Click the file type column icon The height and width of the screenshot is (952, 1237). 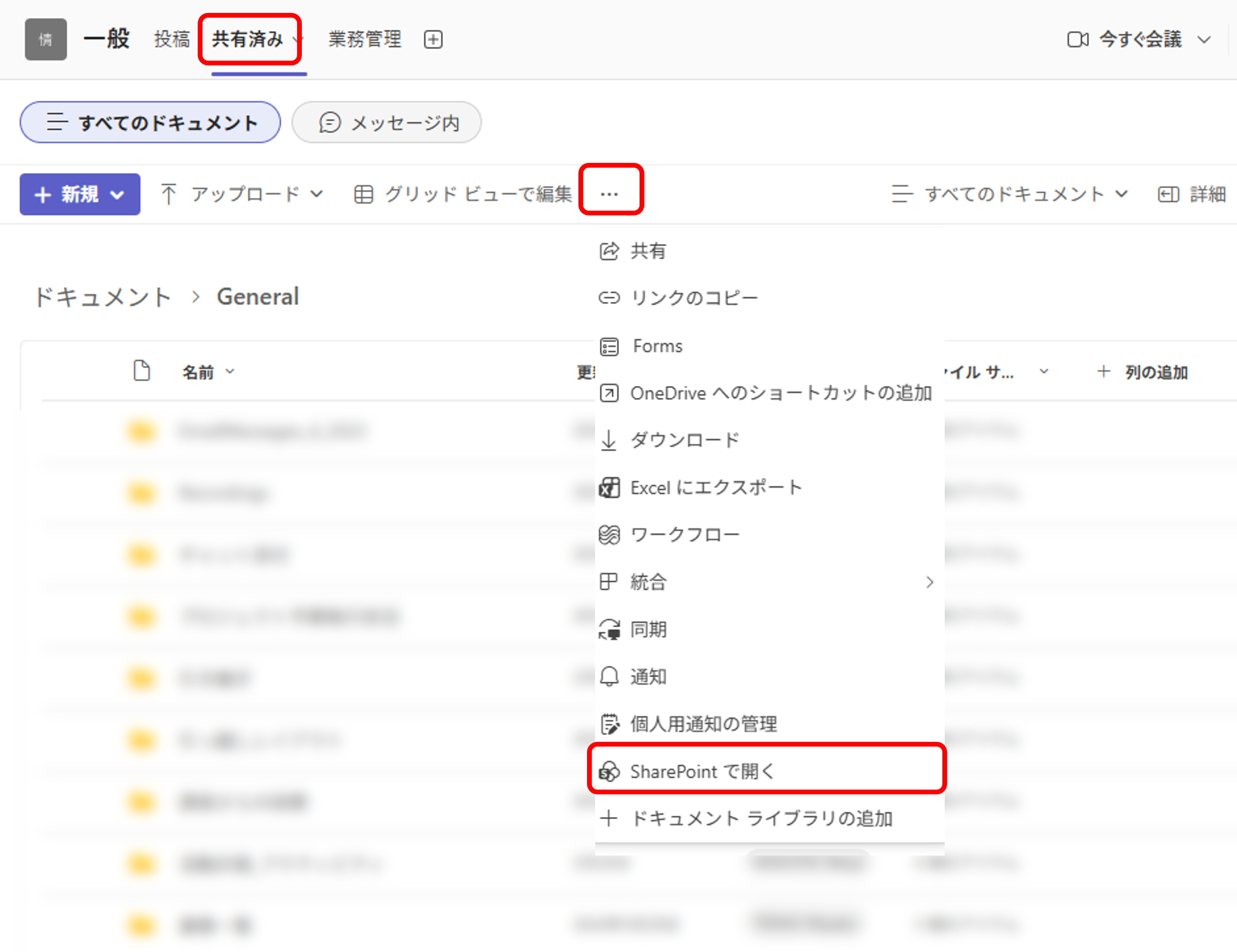pyautogui.click(x=141, y=371)
